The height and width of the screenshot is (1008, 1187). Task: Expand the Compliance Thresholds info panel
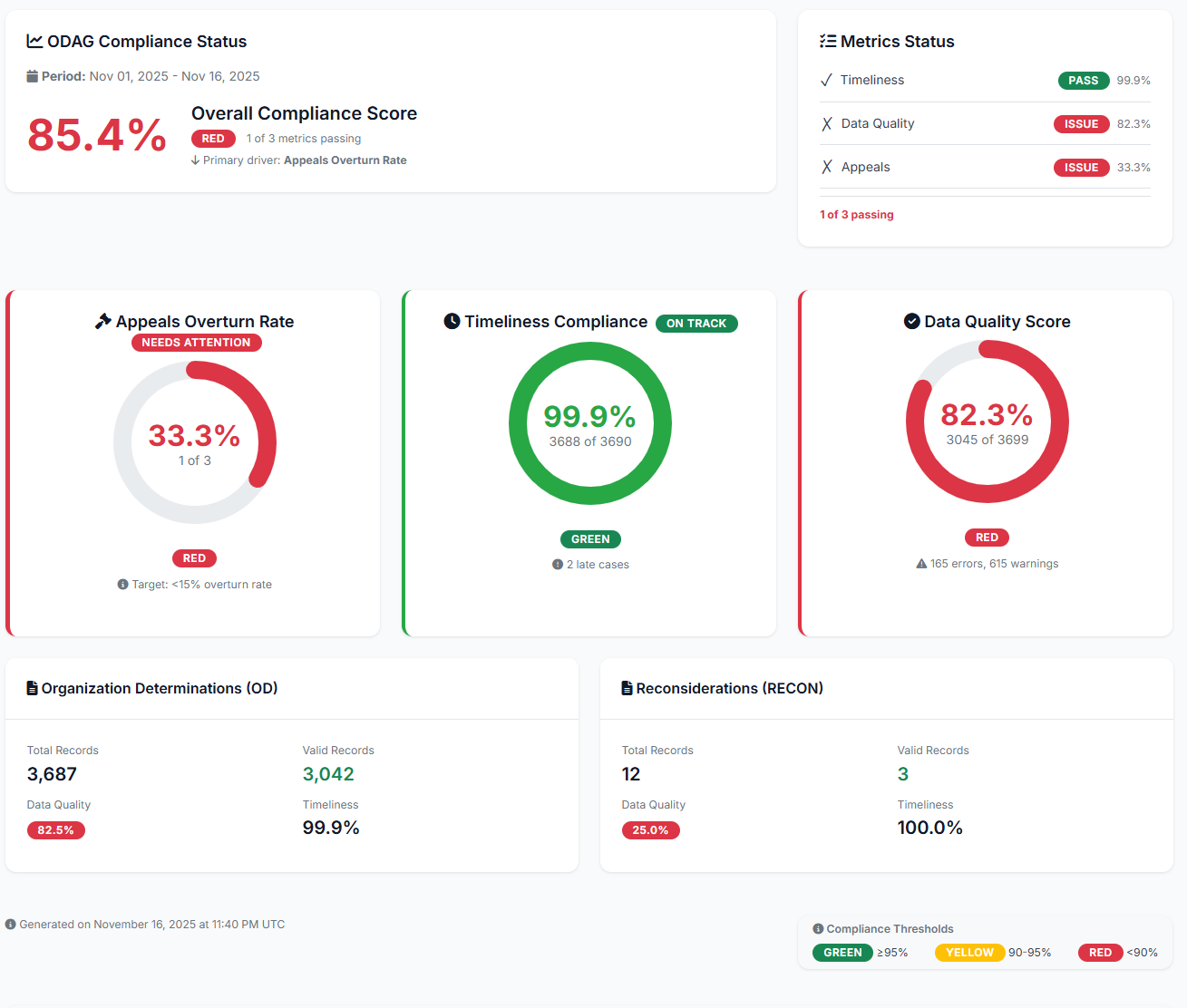[x=817, y=928]
